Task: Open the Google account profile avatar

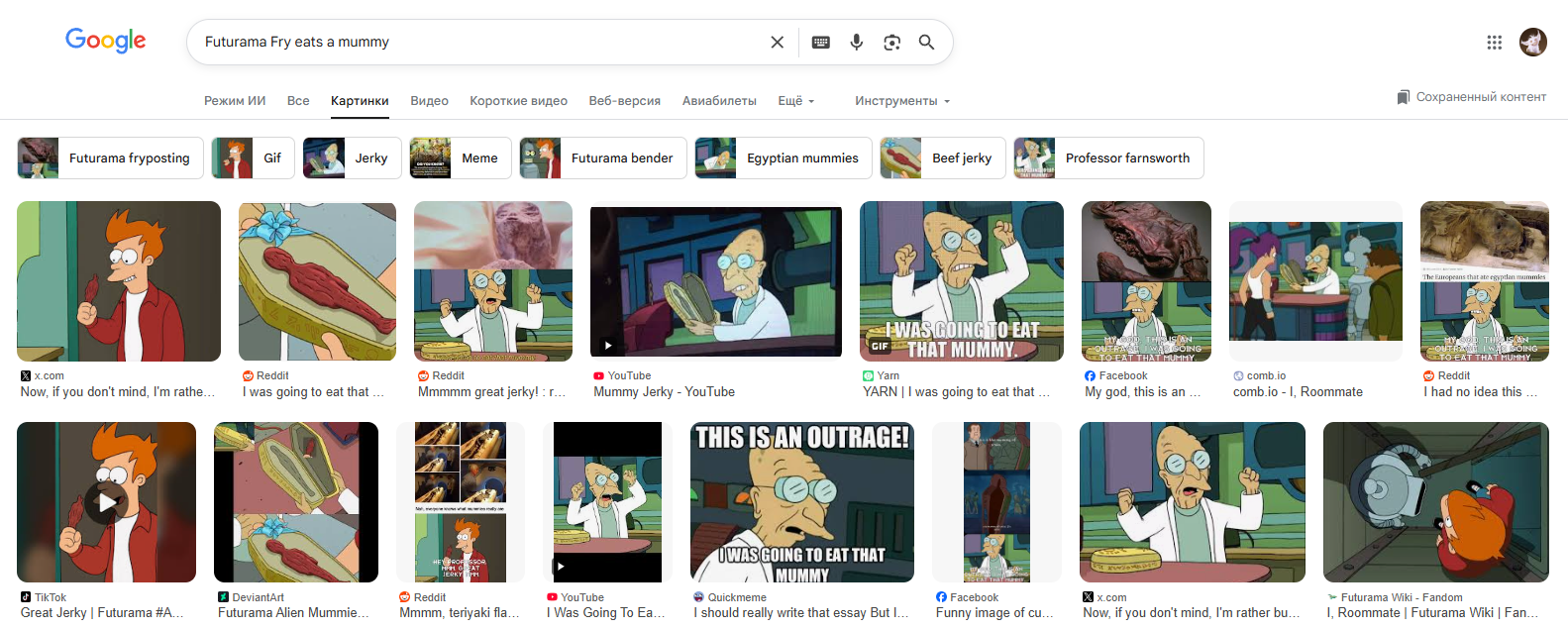Action: [1532, 43]
